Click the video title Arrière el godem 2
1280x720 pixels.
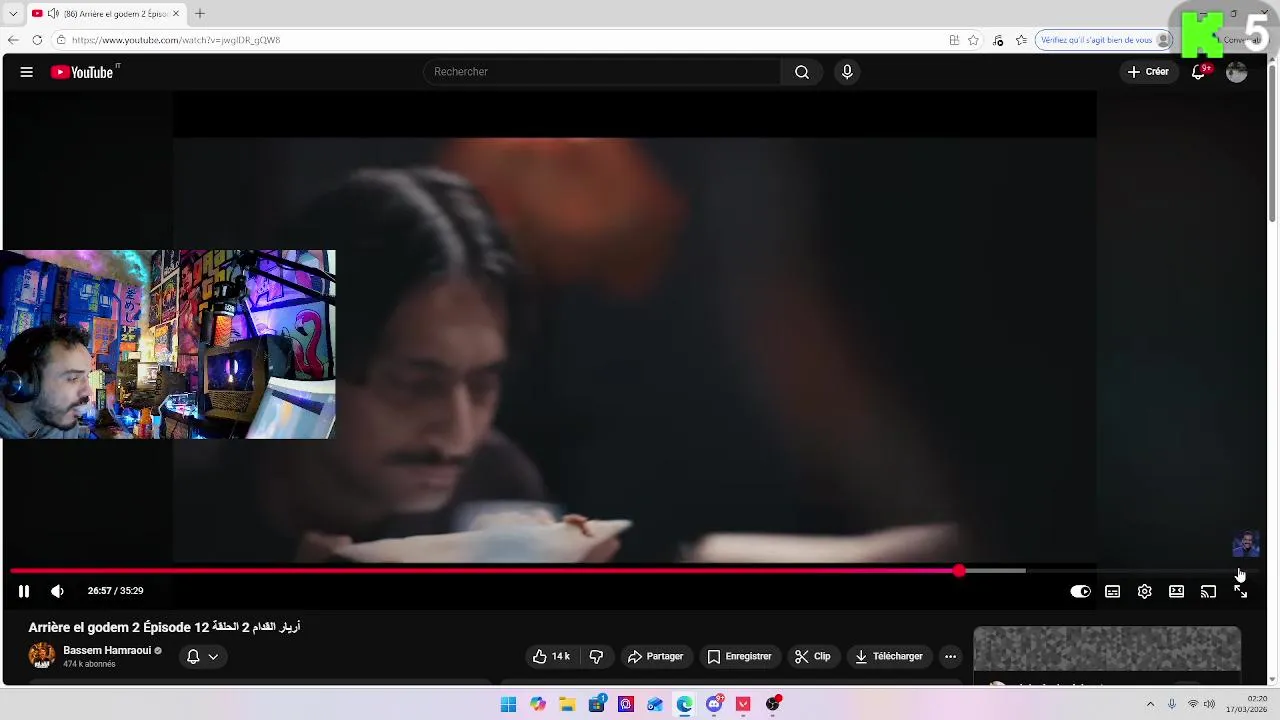coord(164,627)
